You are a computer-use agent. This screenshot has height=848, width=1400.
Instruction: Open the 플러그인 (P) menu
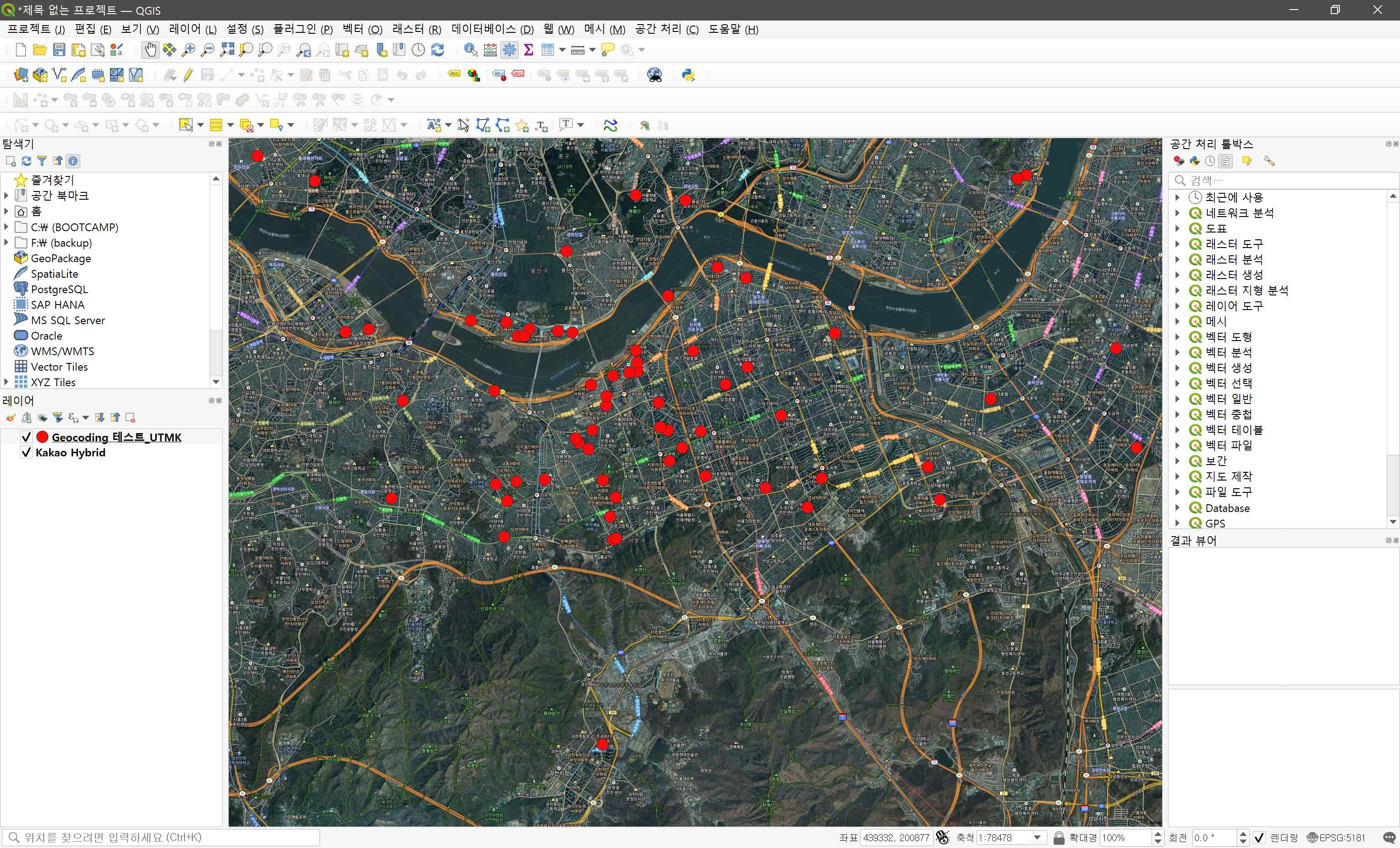click(303, 29)
